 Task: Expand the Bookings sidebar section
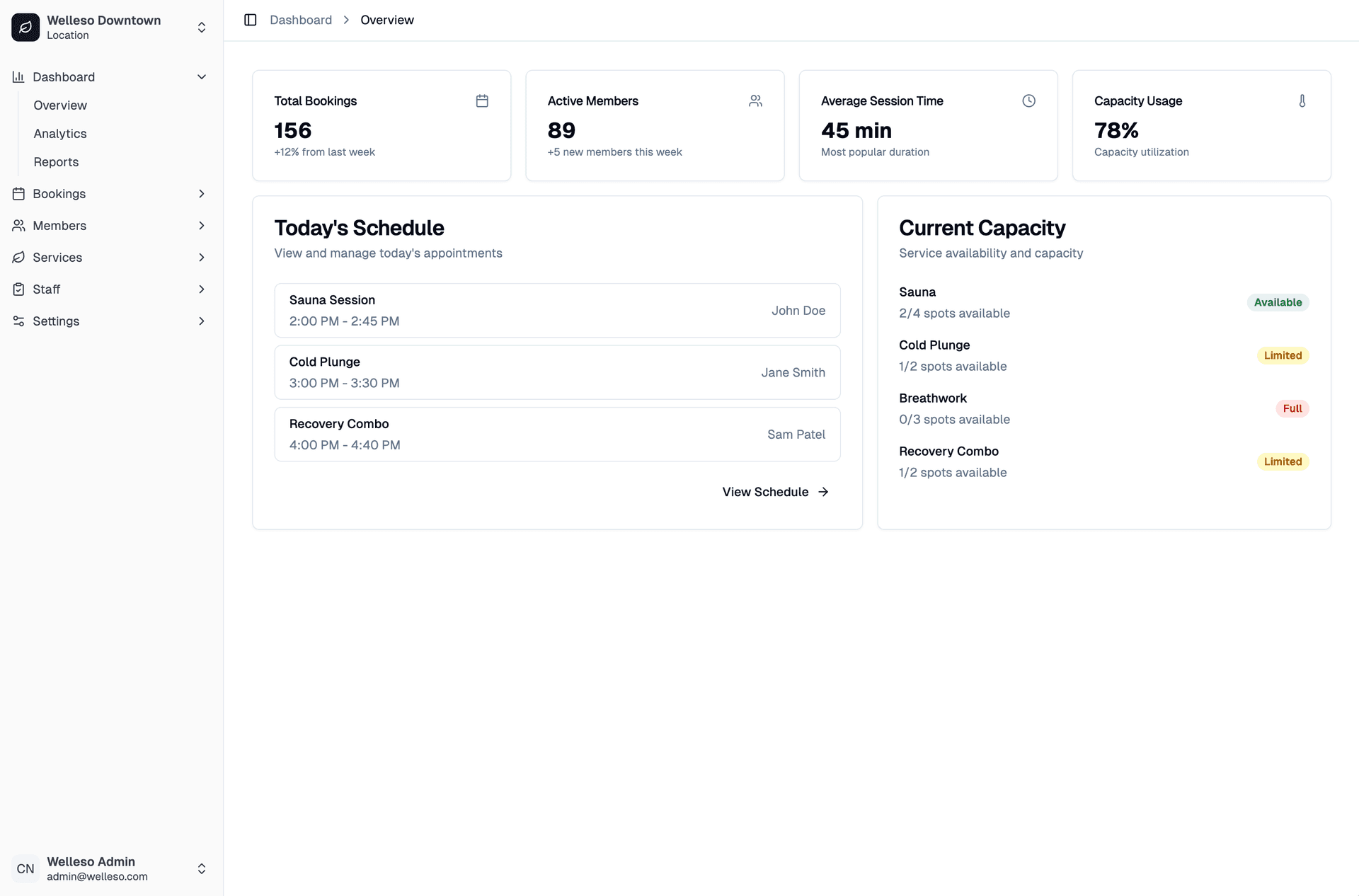click(x=201, y=194)
